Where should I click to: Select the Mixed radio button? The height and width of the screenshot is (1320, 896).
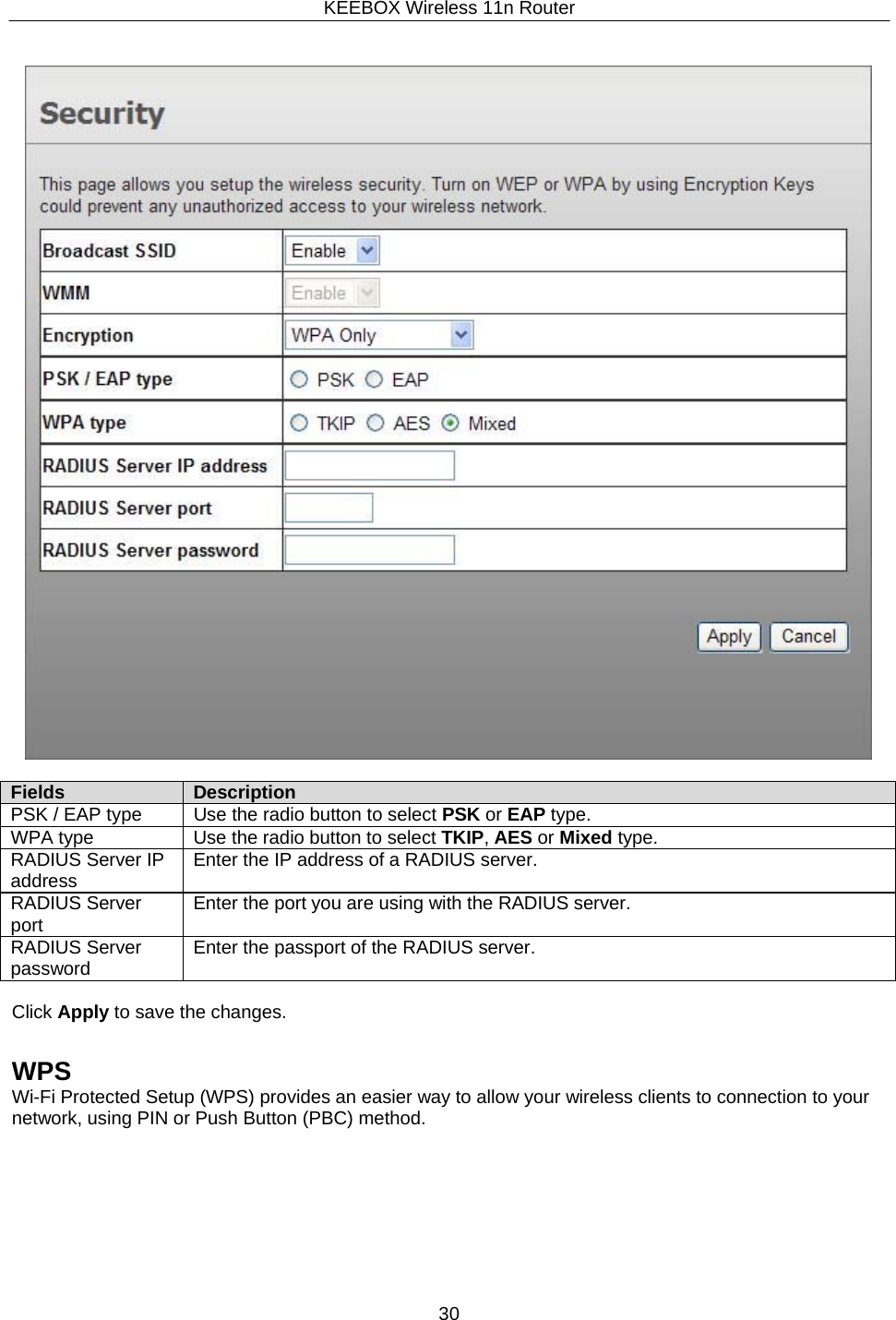point(449,422)
